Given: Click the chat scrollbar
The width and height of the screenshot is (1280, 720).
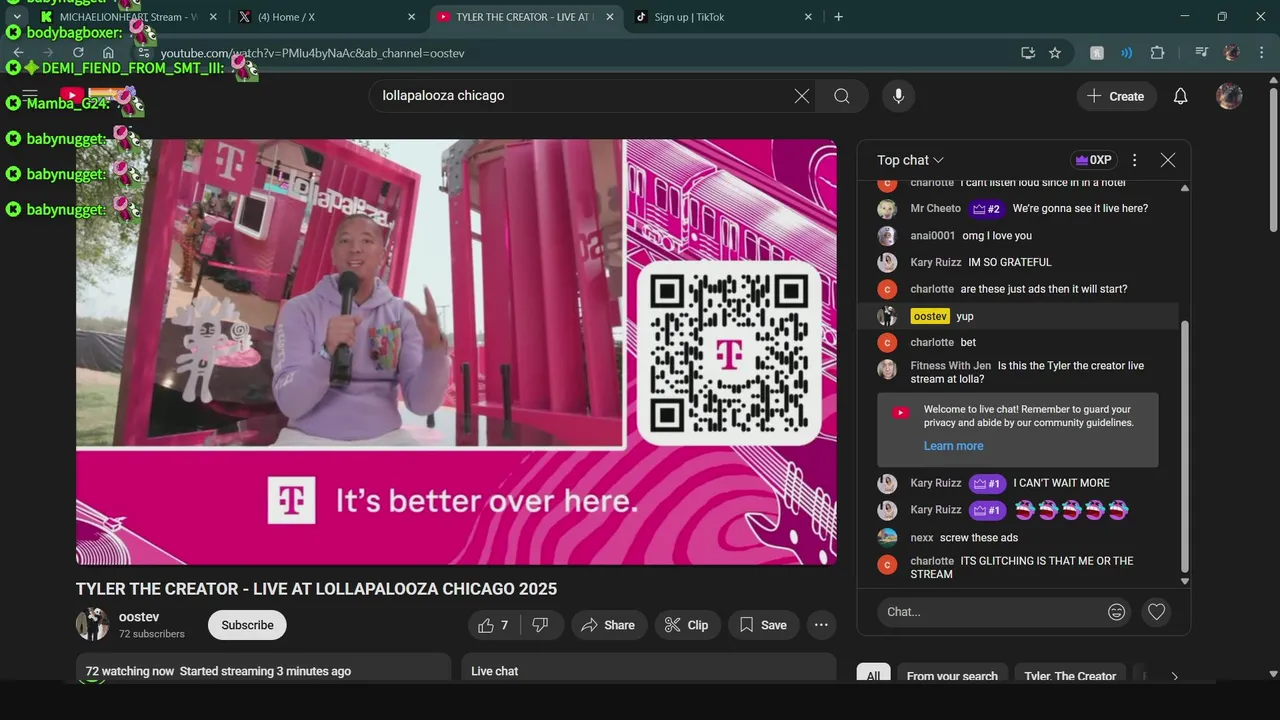Looking at the screenshot, I should tap(1185, 445).
